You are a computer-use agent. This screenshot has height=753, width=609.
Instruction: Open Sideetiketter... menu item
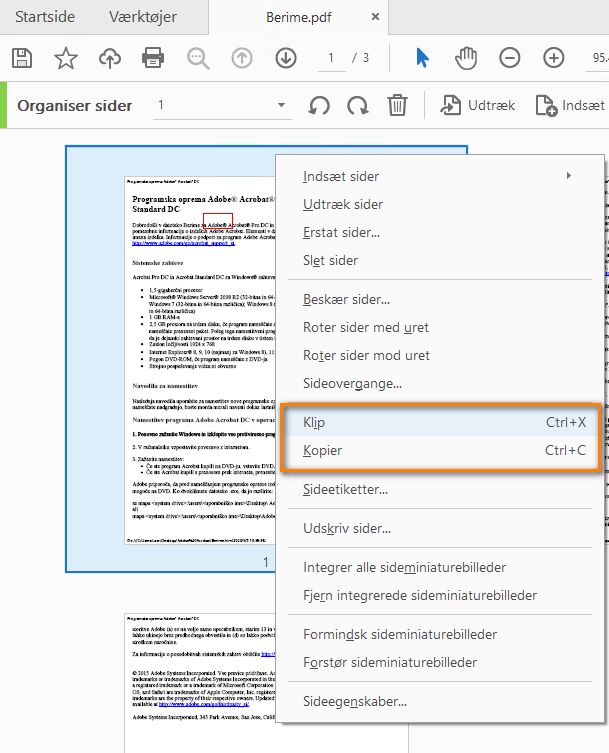(x=439, y=489)
